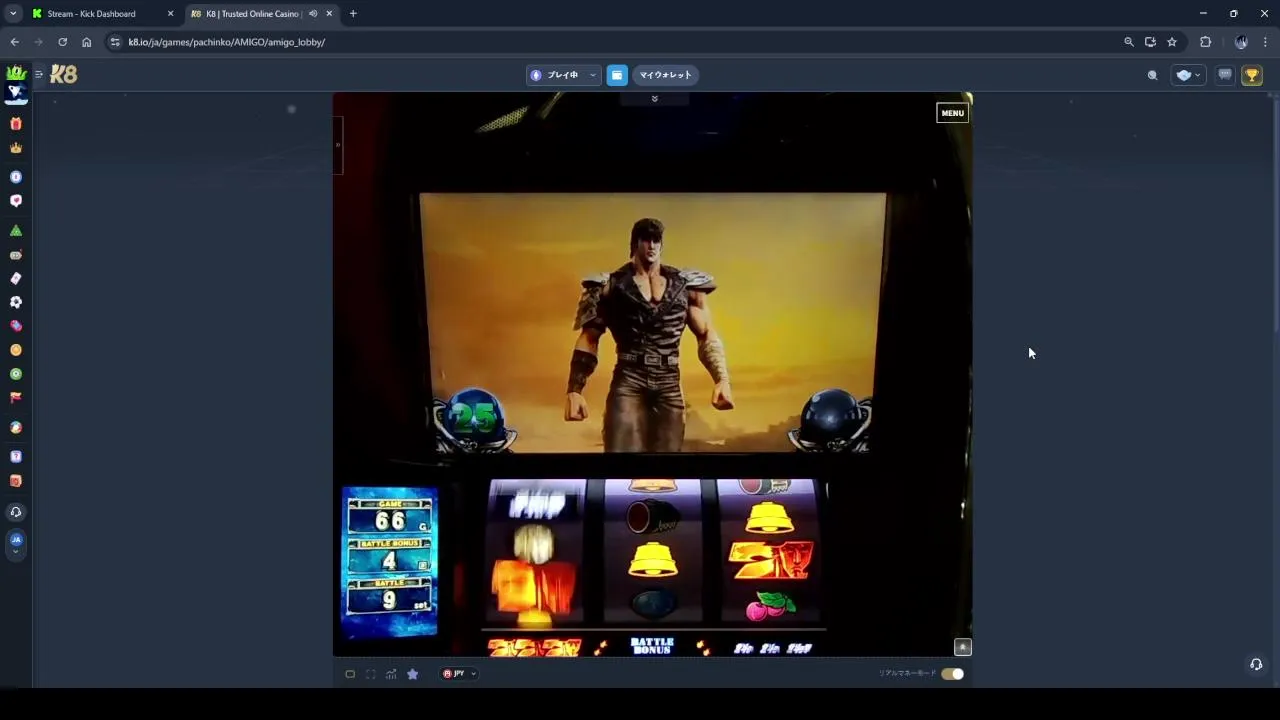The height and width of the screenshot is (720, 1280).
Task: Click the small icon at game's bottom-right corner
Action: [x=963, y=647]
